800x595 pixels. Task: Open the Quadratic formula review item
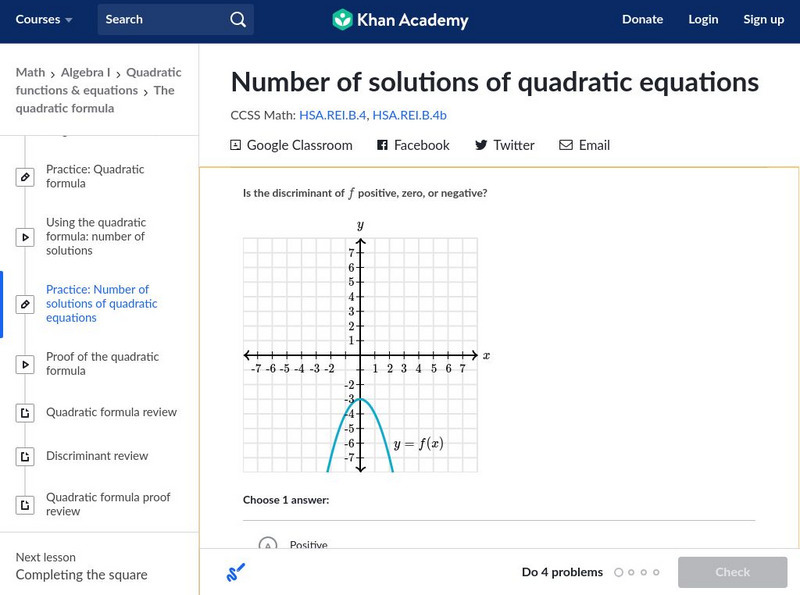(x=111, y=412)
